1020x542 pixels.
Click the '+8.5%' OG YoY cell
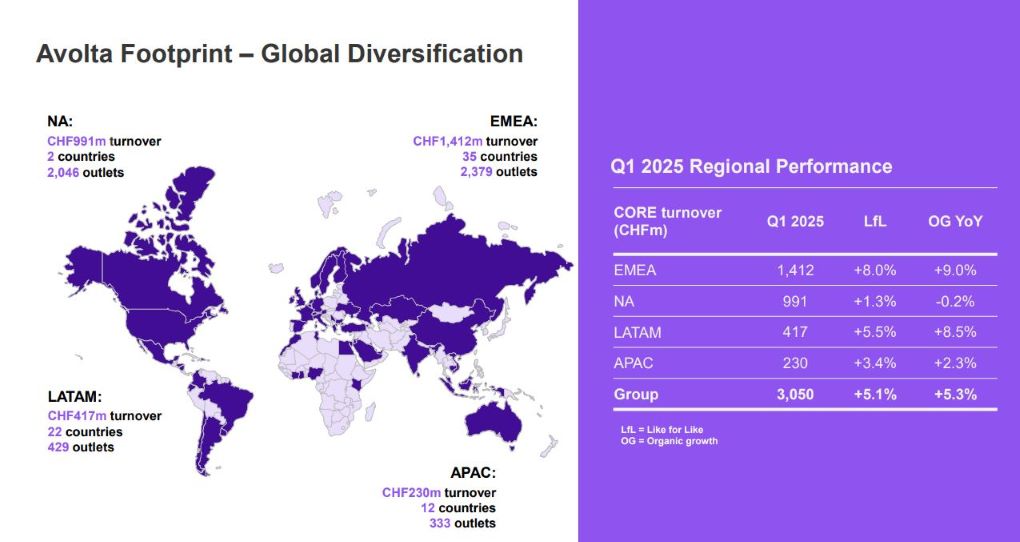pyautogui.click(x=955, y=332)
